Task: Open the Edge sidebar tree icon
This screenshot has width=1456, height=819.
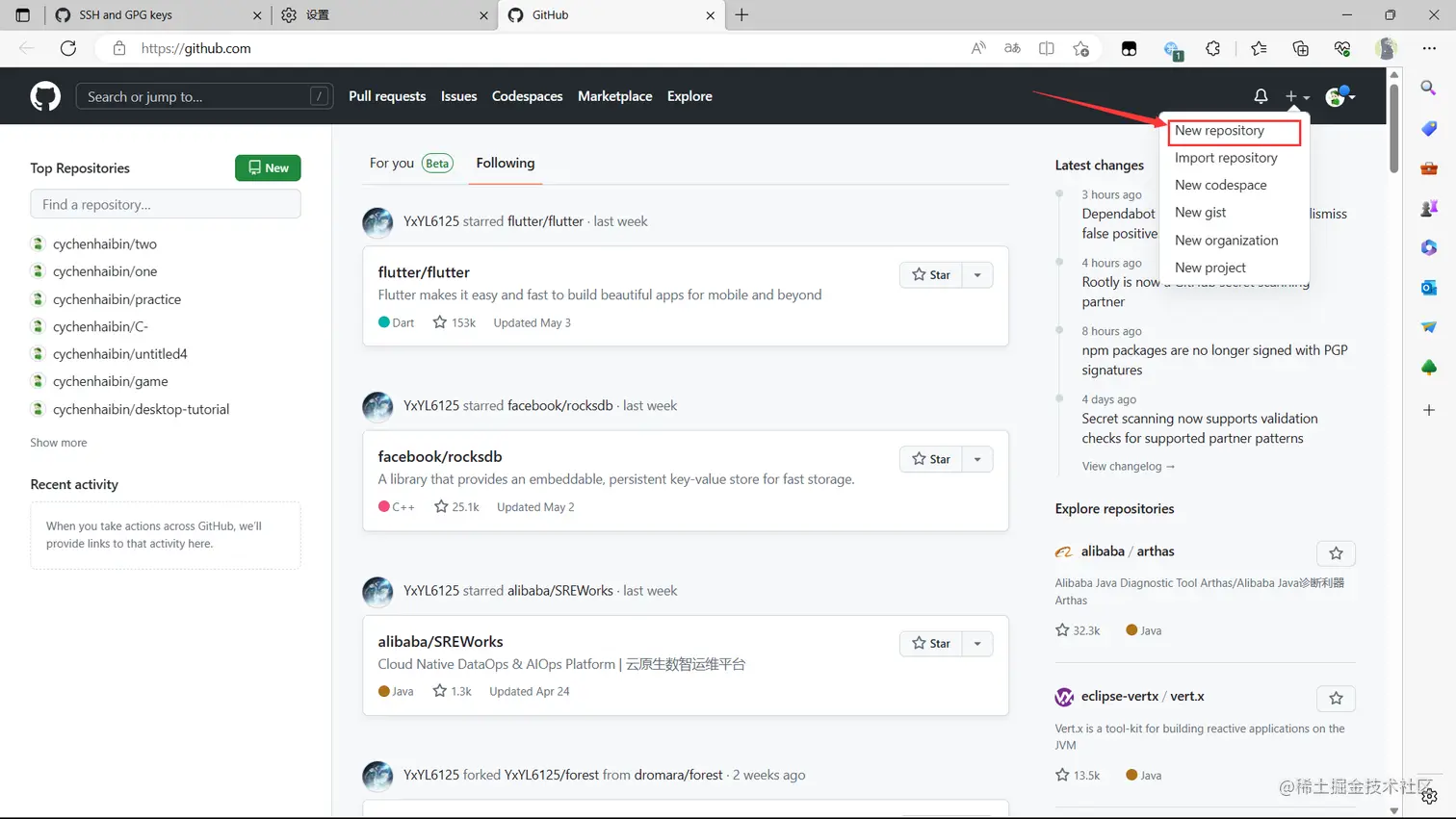Action: (1429, 367)
